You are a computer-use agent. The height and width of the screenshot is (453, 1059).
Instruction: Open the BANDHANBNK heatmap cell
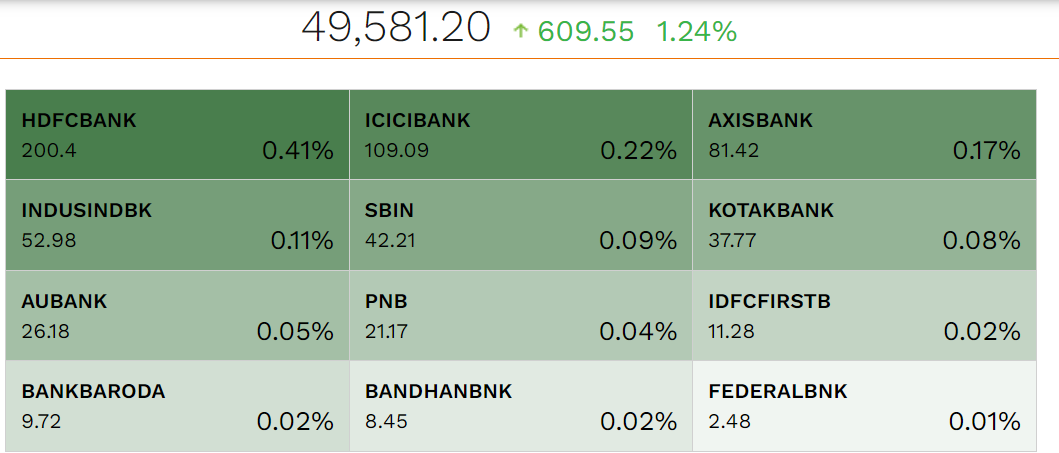(521, 406)
